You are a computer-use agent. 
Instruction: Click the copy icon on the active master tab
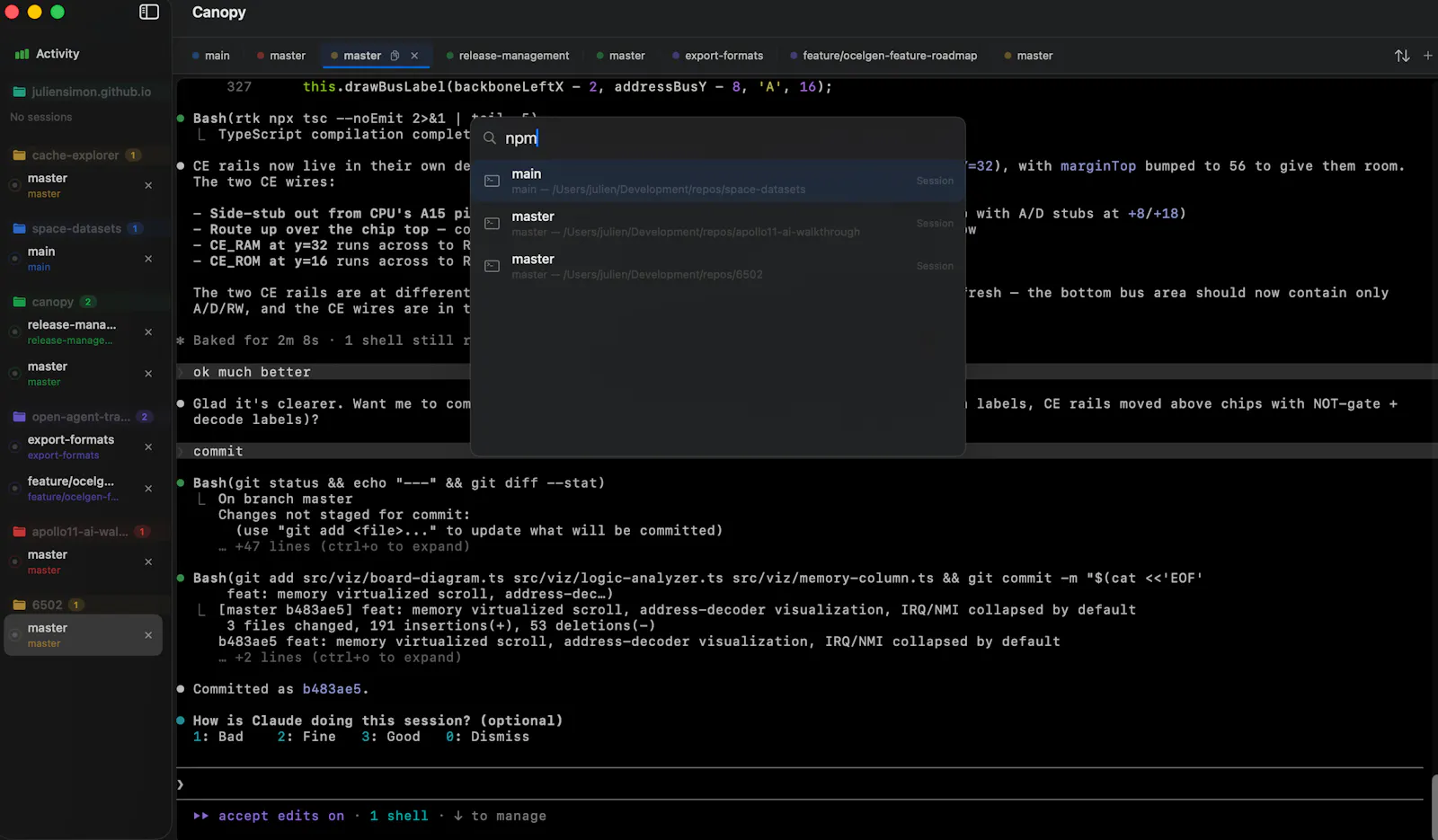395,56
